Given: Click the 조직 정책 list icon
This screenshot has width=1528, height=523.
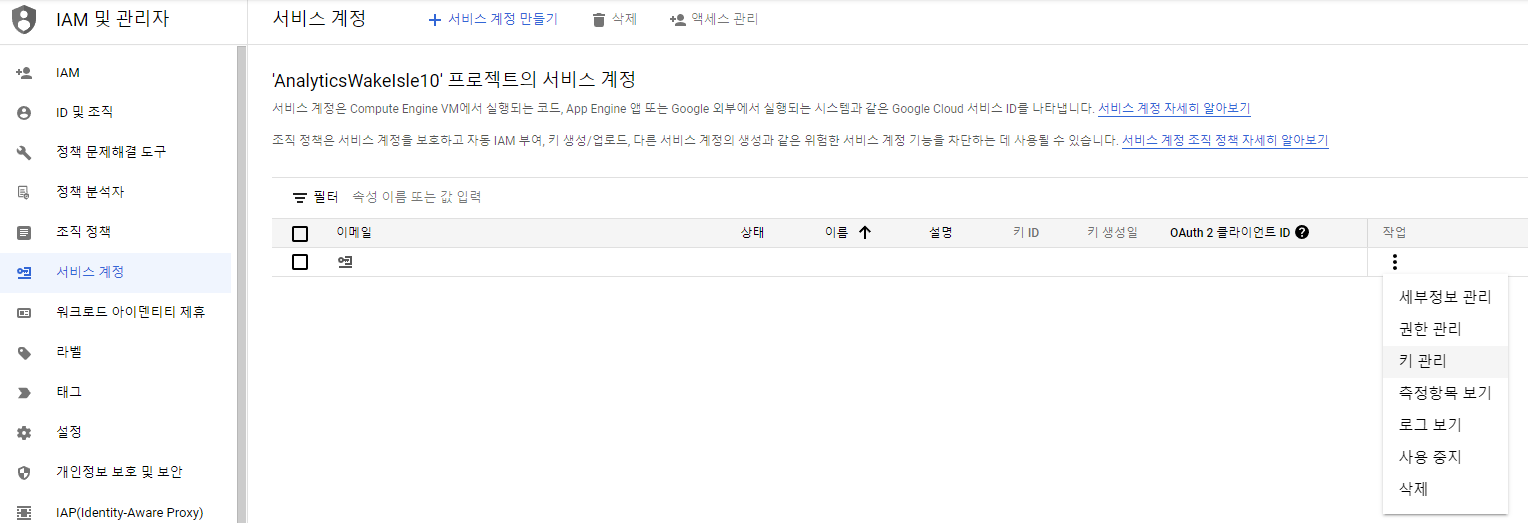Looking at the screenshot, I should [24, 232].
